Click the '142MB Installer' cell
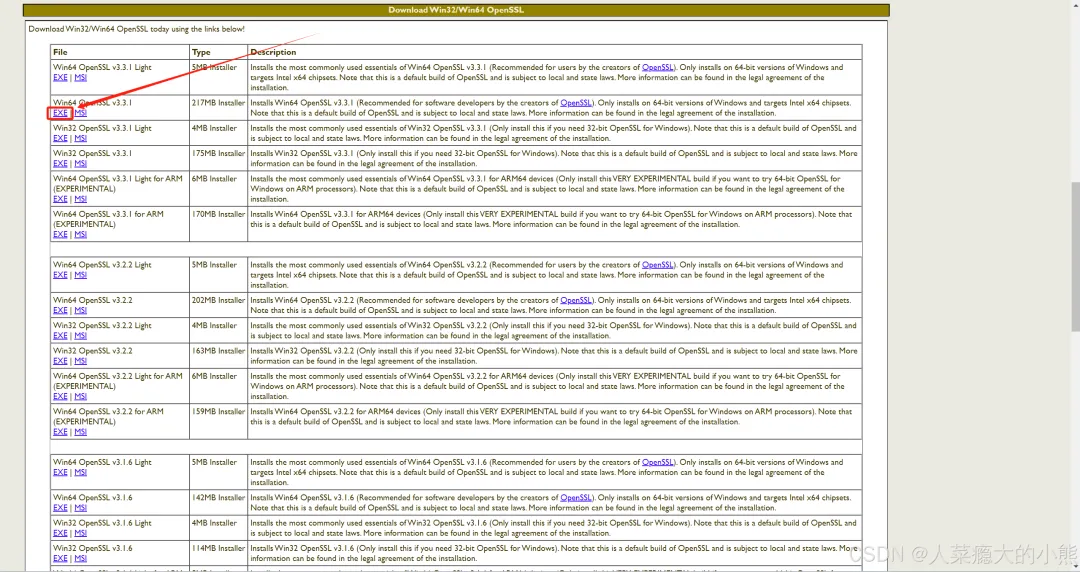Viewport: 1080px width, 572px height. (x=218, y=503)
